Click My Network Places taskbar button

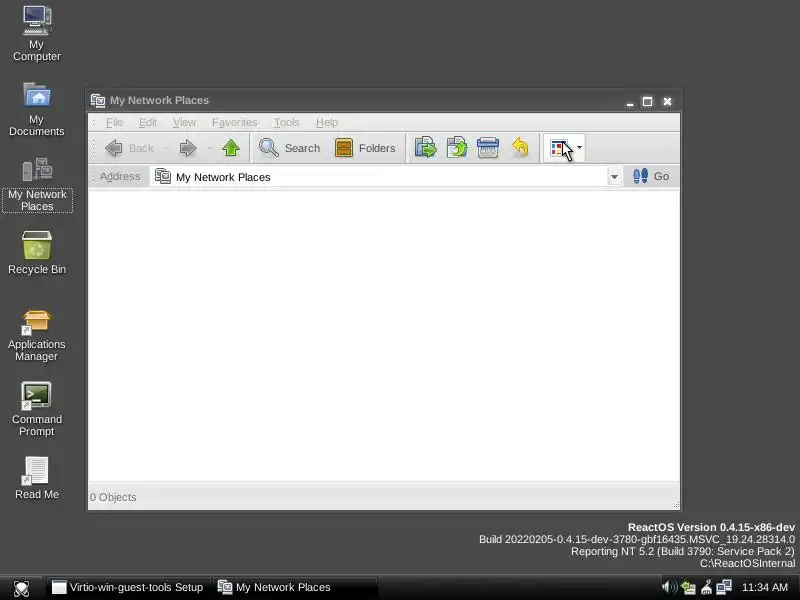pos(295,587)
